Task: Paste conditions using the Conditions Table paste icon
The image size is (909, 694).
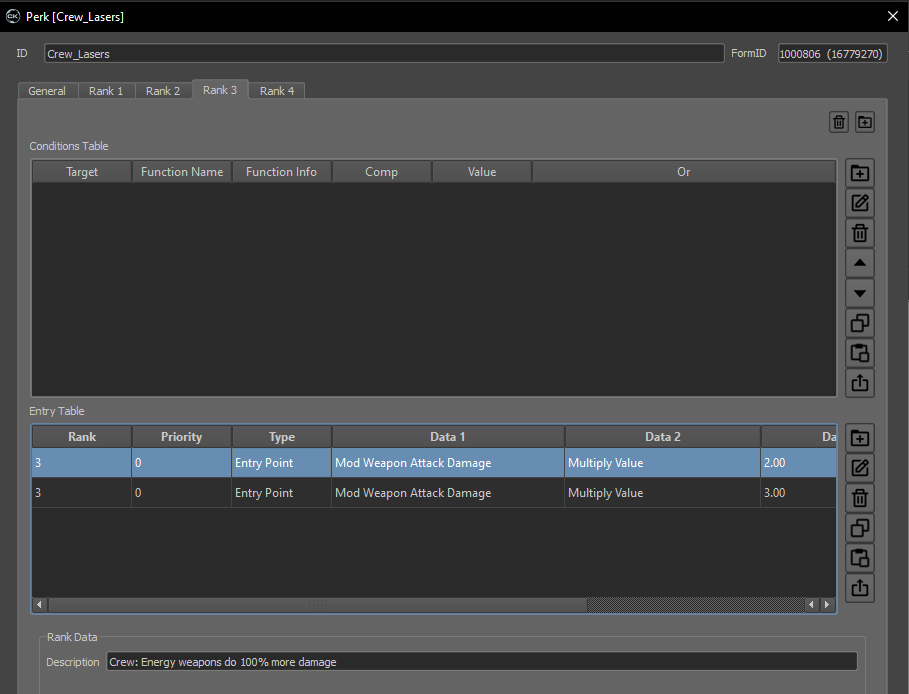Action: point(860,353)
